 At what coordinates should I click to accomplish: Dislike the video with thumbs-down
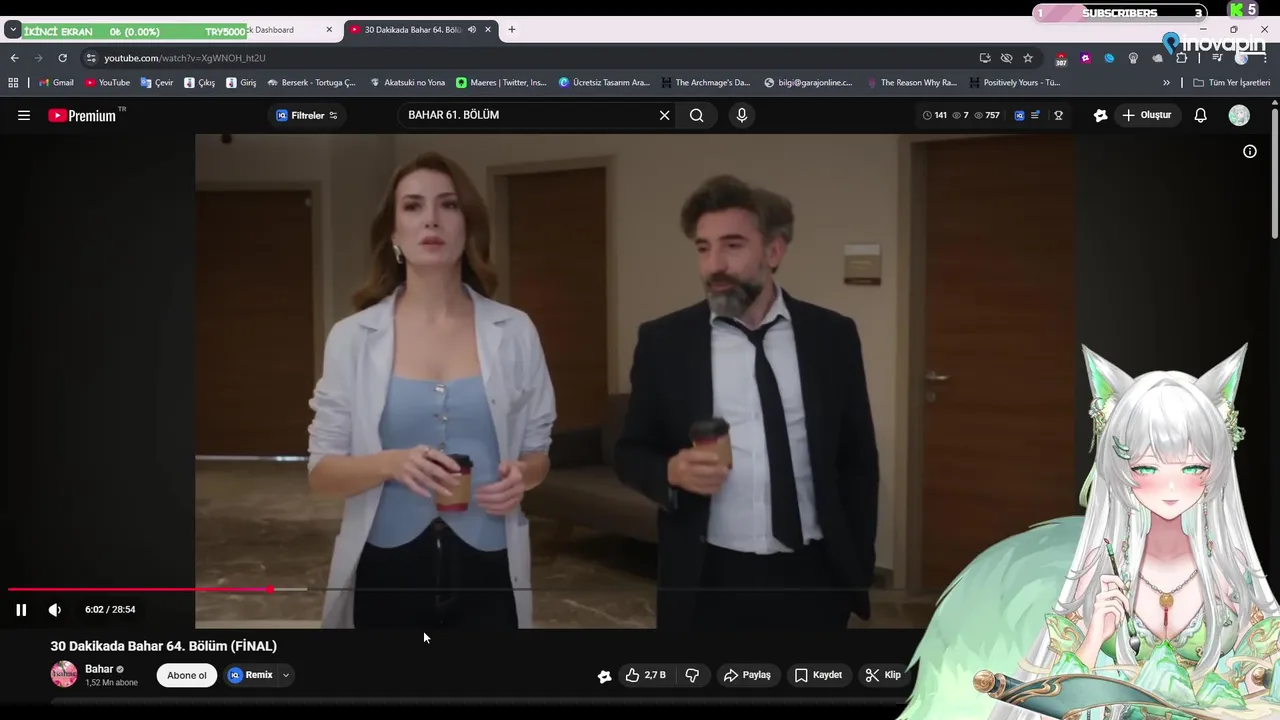pos(692,675)
